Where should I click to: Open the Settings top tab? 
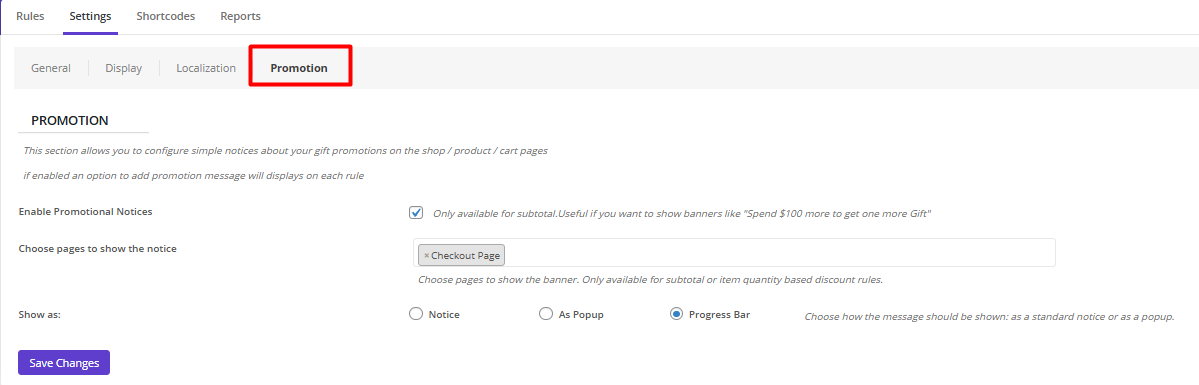pos(90,16)
